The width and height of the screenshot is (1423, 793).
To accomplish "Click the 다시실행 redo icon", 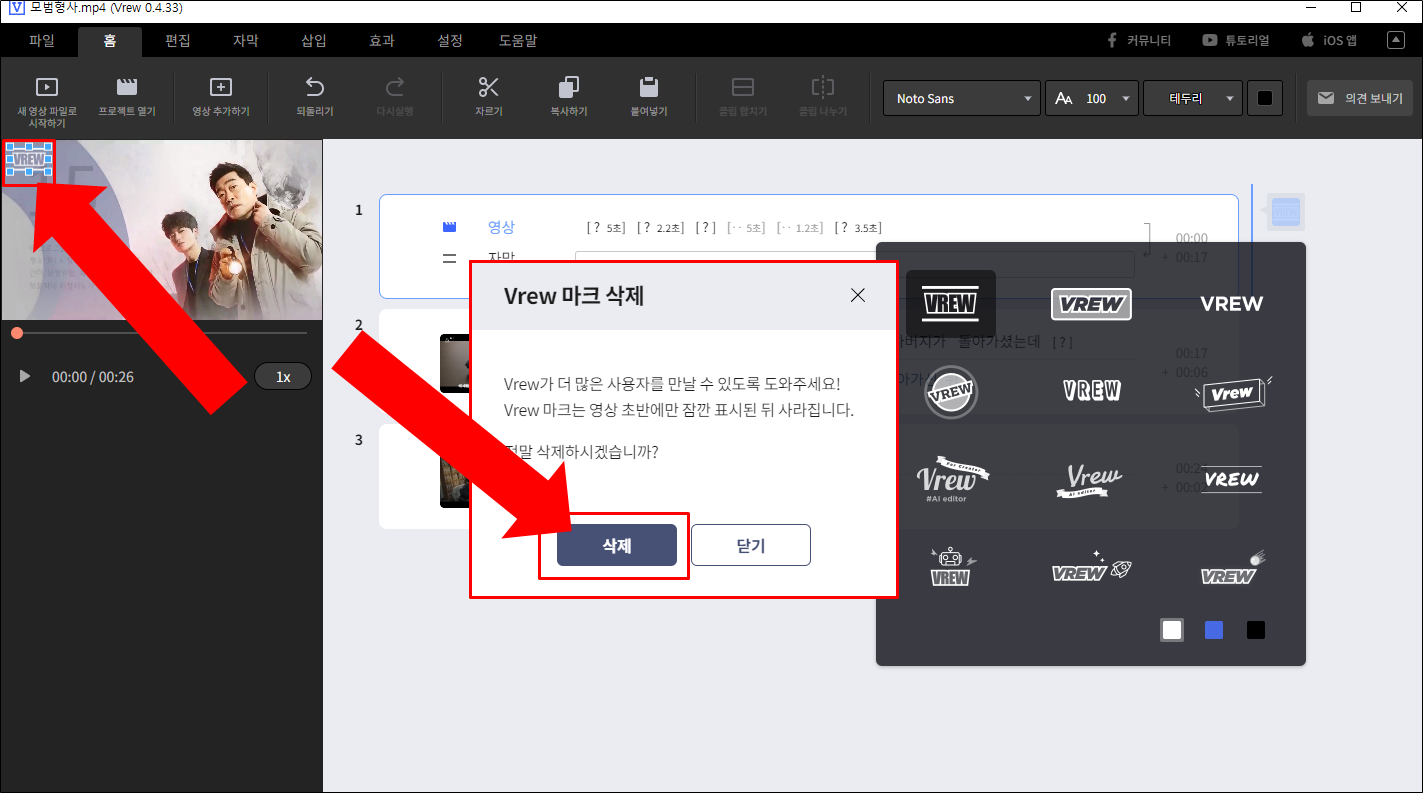I will click(x=394, y=87).
